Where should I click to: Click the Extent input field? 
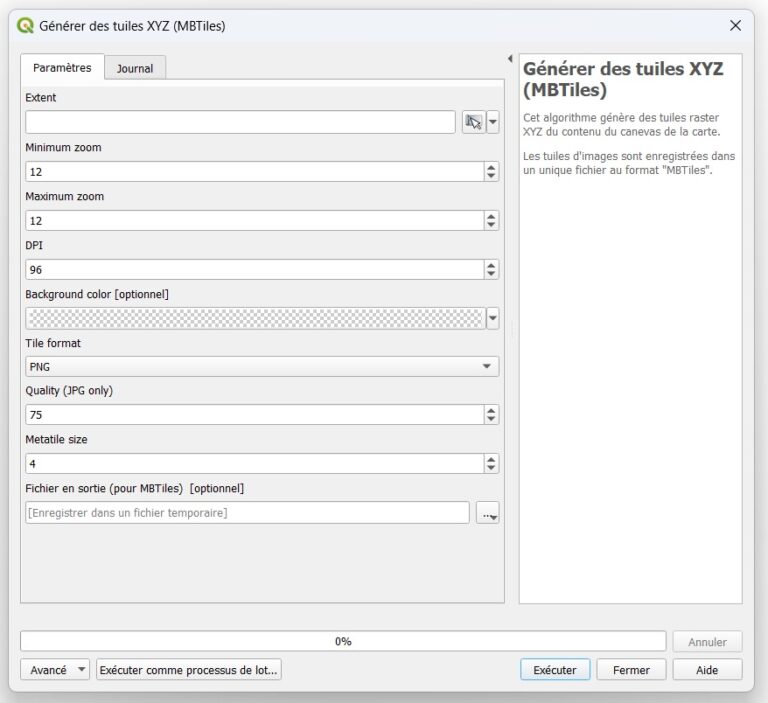coord(240,122)
